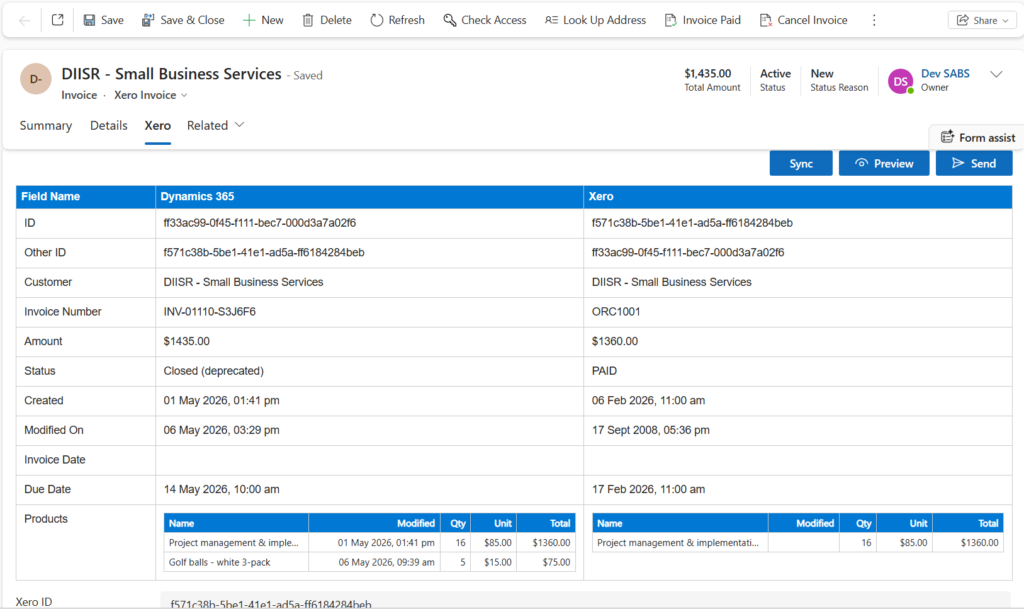Click the Closed (deprecated) status value
The width and height of the screenshot is (1024, 609).
(214, 371)
